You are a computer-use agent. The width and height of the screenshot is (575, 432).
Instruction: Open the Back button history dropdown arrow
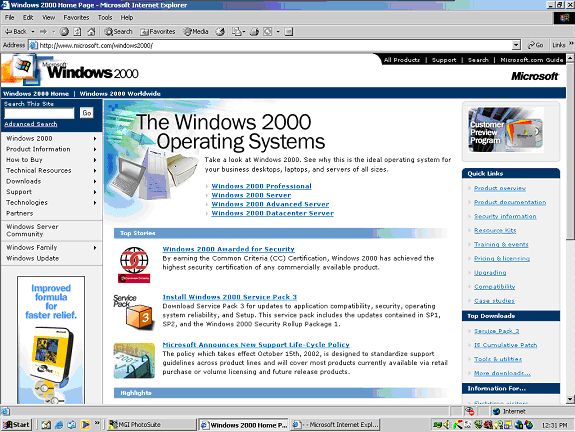(33, 32)
